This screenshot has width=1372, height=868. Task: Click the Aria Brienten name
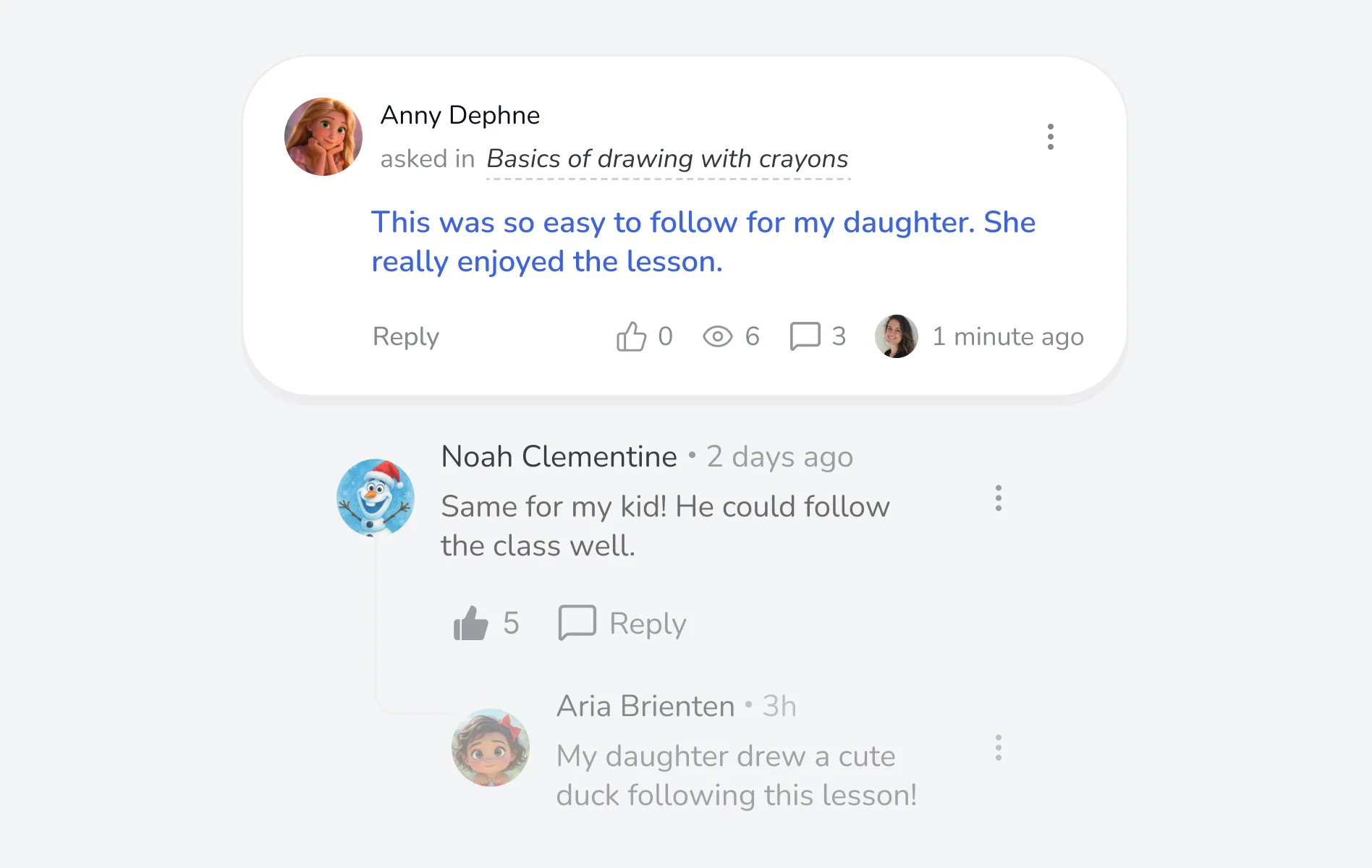point(645,706)
